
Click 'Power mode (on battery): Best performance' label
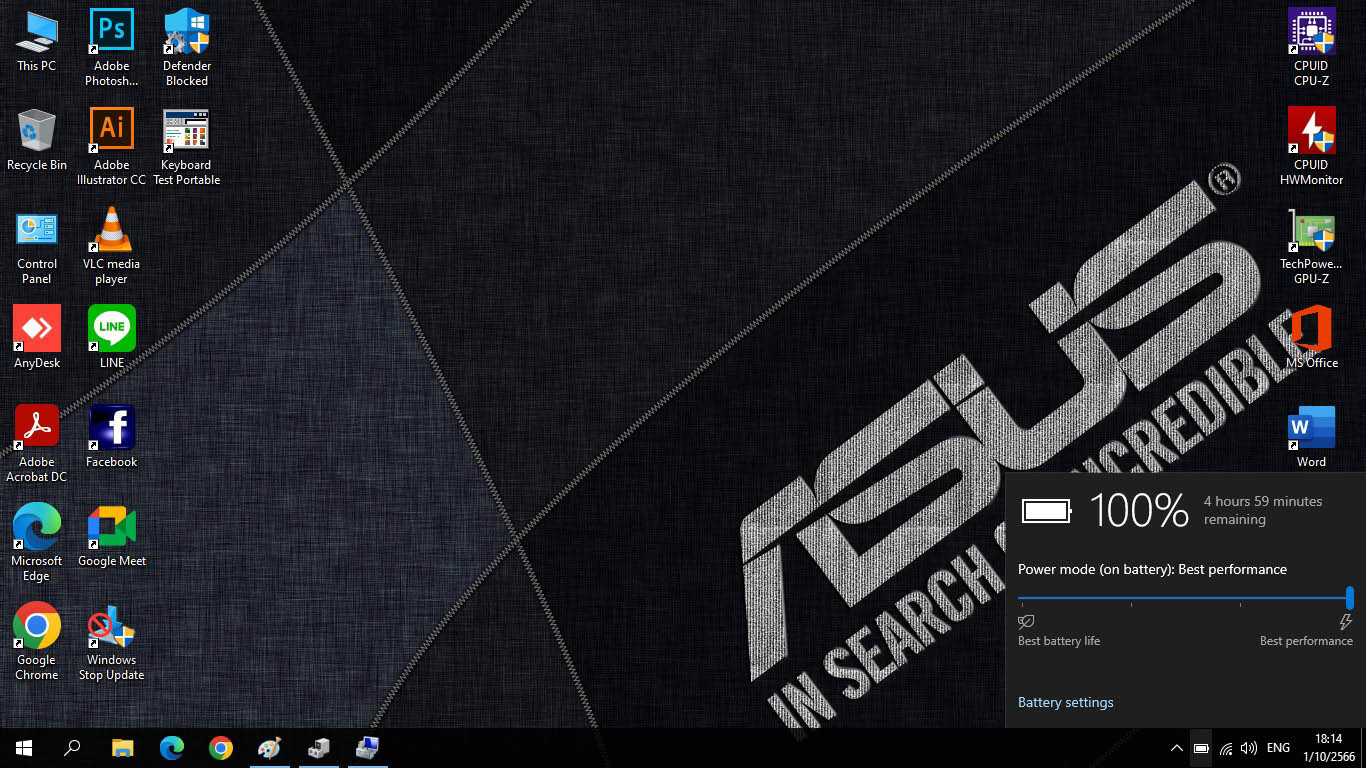1152,569
